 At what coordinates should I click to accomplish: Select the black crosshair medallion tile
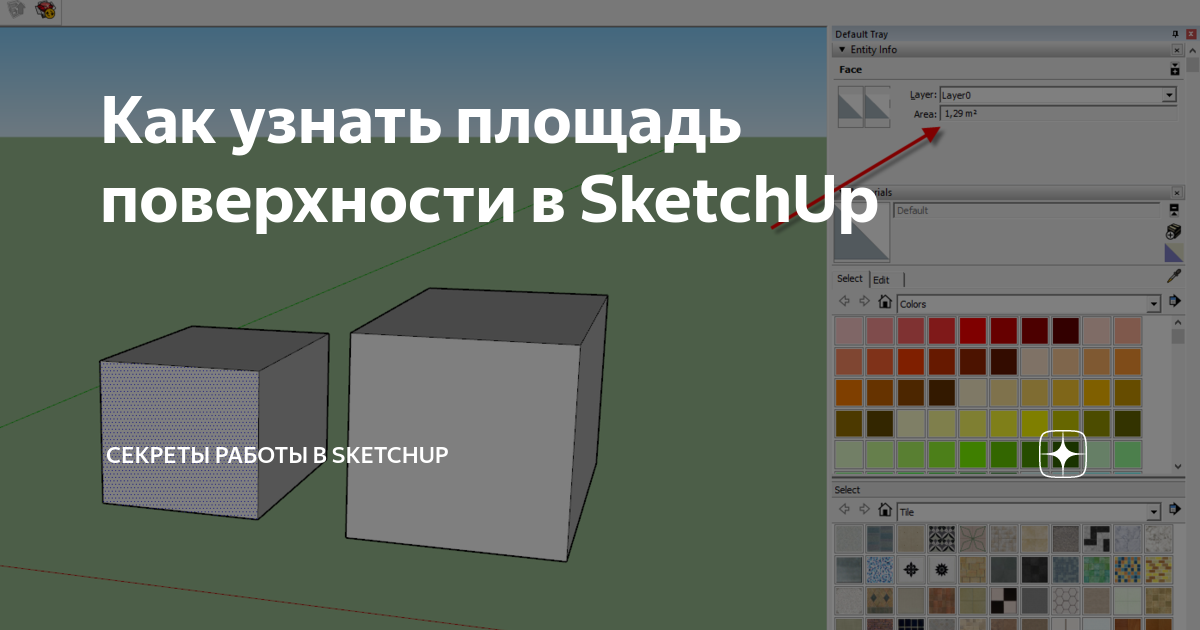pyautogui.click(x=910, y=570)
